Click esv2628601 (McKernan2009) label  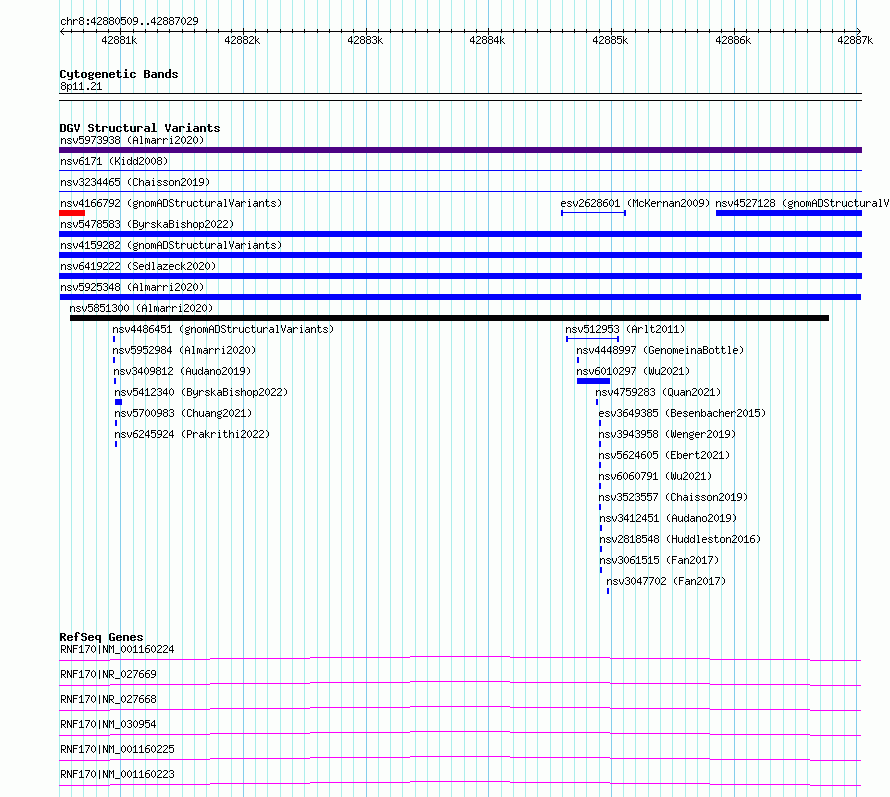point(635,203)
